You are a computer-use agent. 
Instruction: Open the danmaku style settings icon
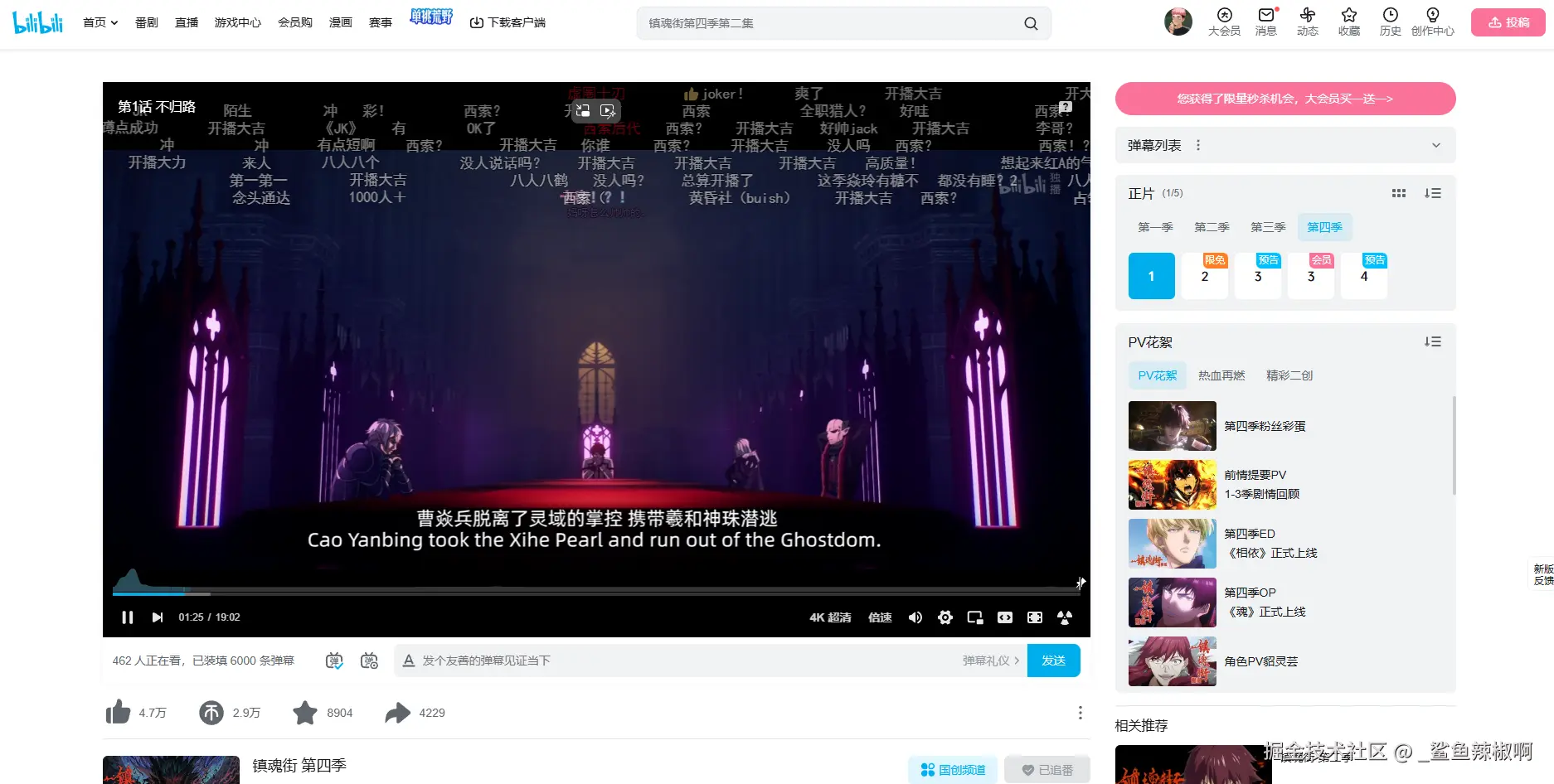point(369,660)
